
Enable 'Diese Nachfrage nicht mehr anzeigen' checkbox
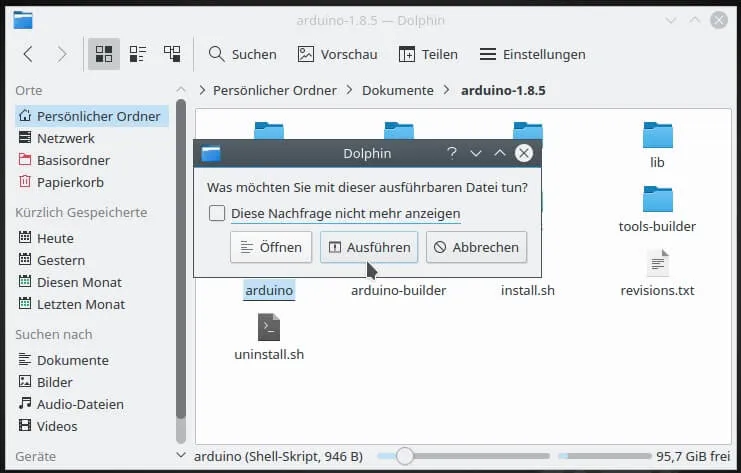click(x=216, y=213)
